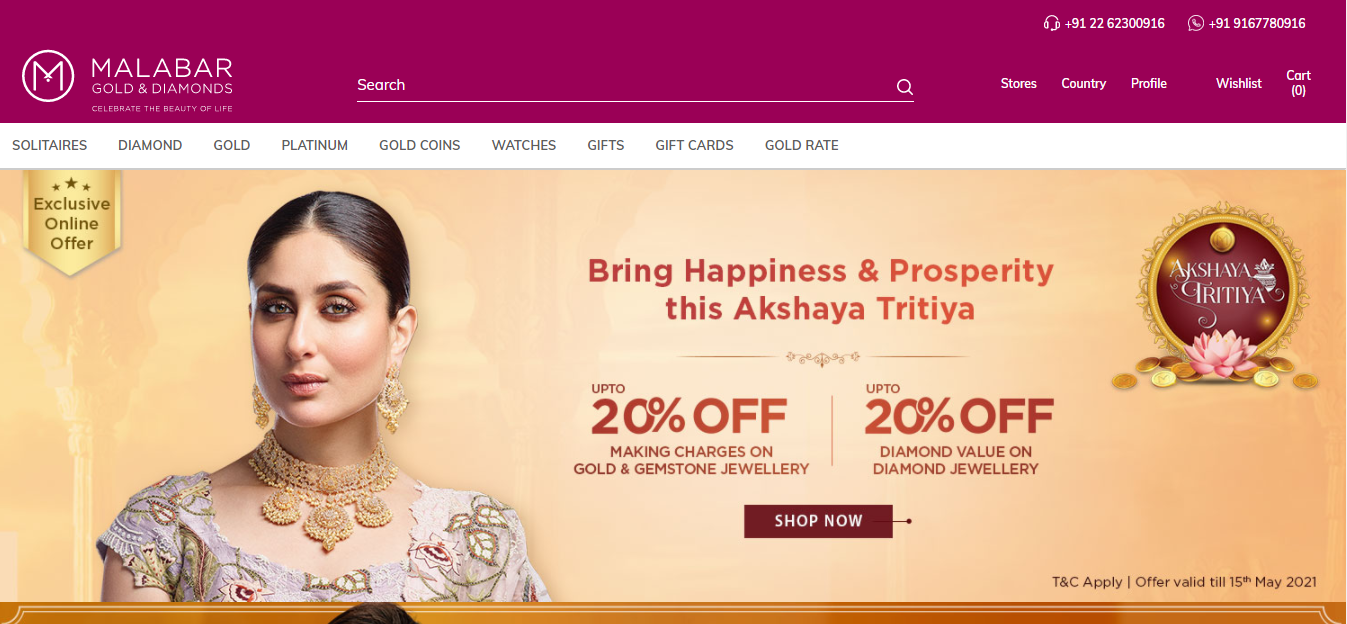Open the Watches category
The image size is (1347, 624).
524,145
